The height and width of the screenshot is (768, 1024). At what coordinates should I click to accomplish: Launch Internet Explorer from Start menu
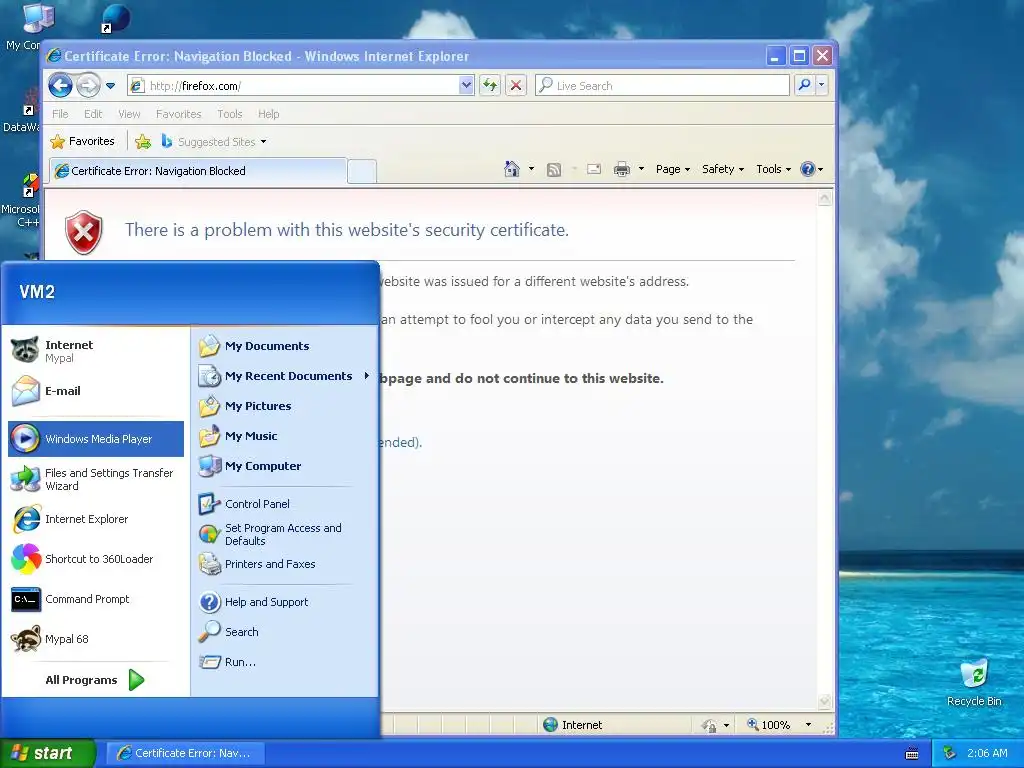tap(96, 519)
